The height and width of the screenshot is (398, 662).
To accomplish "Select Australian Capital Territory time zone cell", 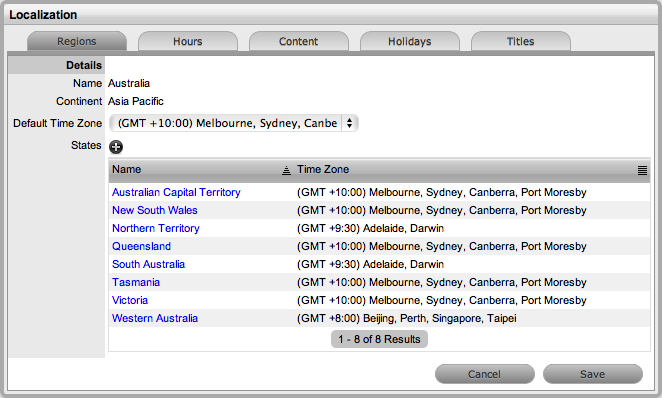I will point(442,192).
